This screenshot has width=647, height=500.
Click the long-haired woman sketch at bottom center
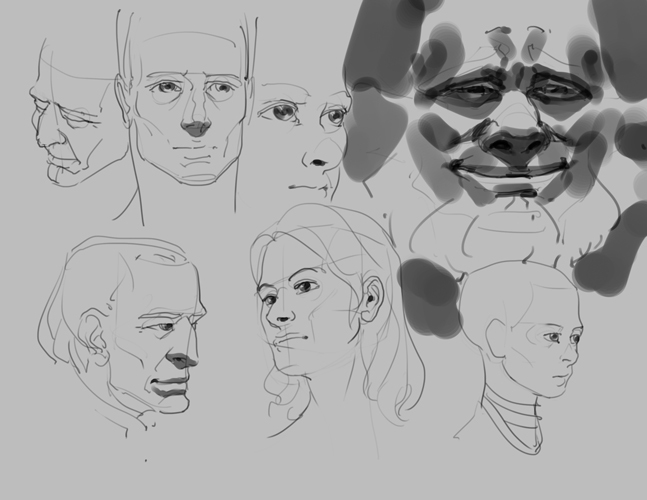tap(320, 320)
